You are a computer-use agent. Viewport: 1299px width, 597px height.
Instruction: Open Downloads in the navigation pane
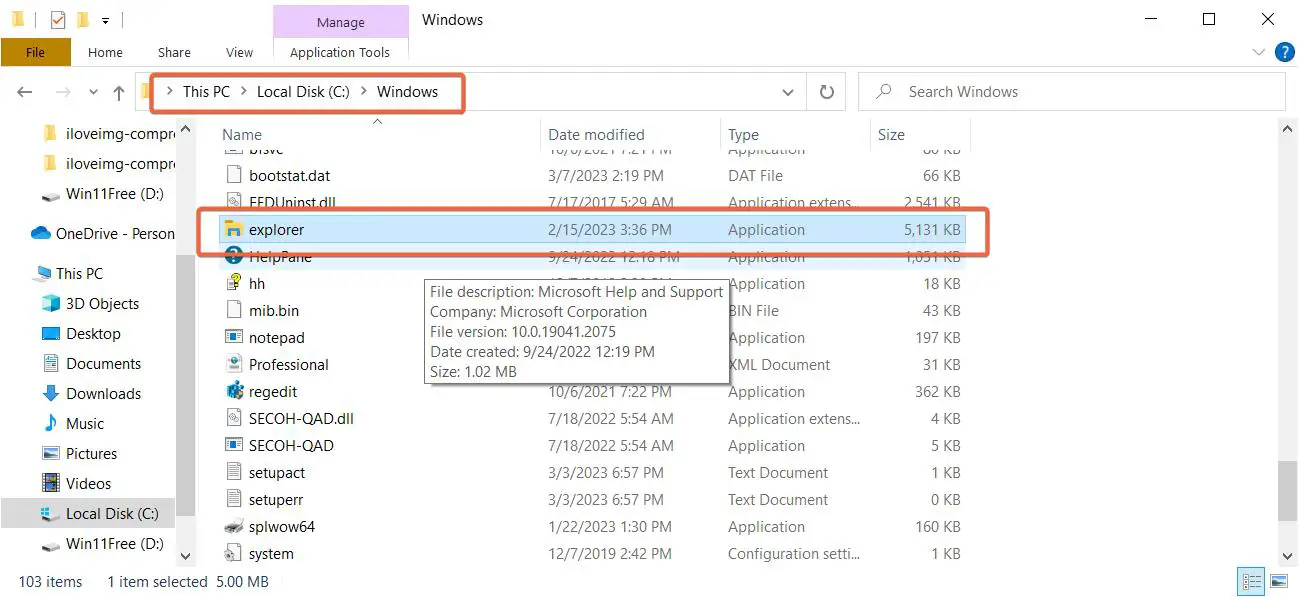pyautogui.click(x=91, y=393)
